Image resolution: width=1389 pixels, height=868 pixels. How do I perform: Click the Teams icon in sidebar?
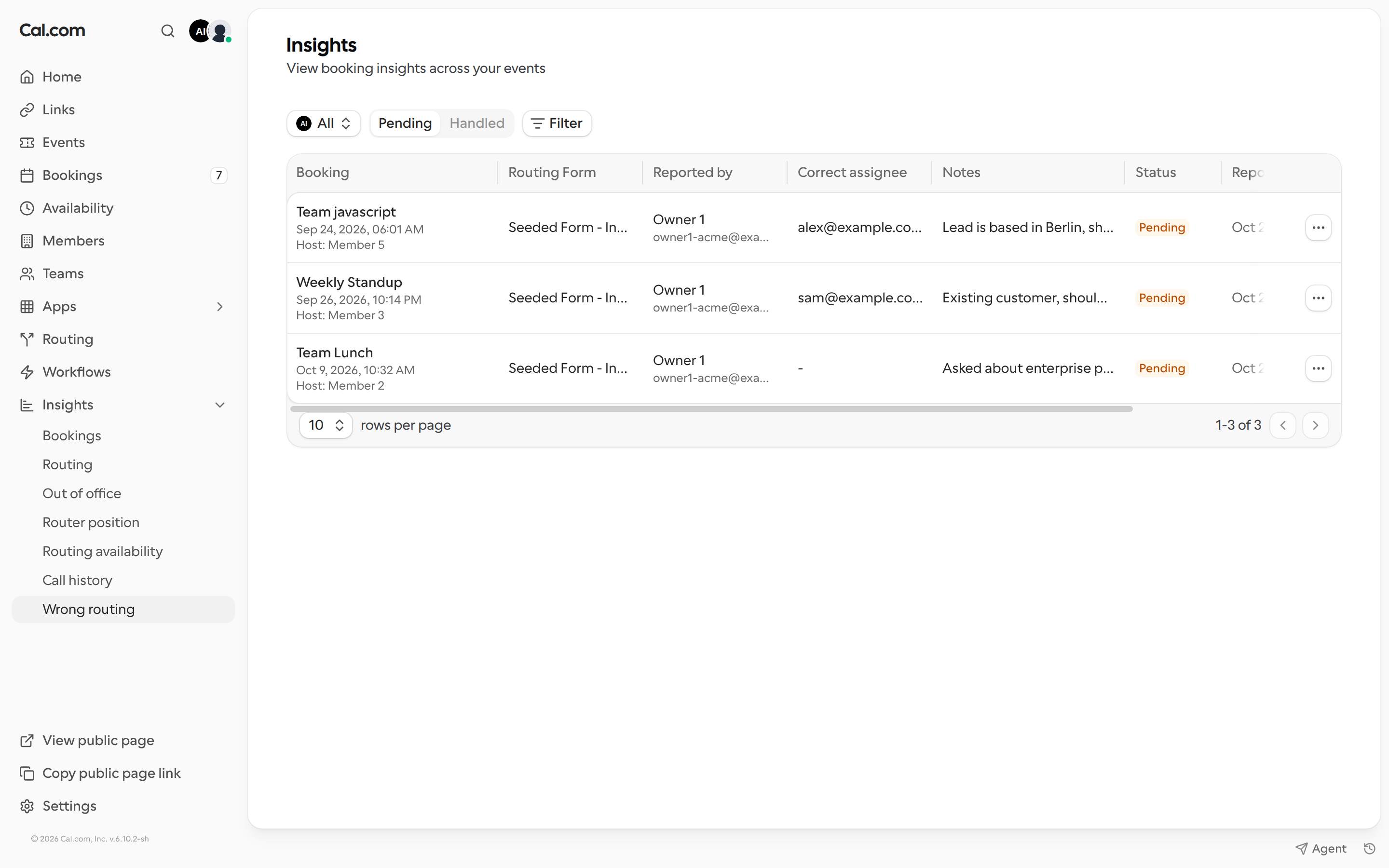click(27, 274)
